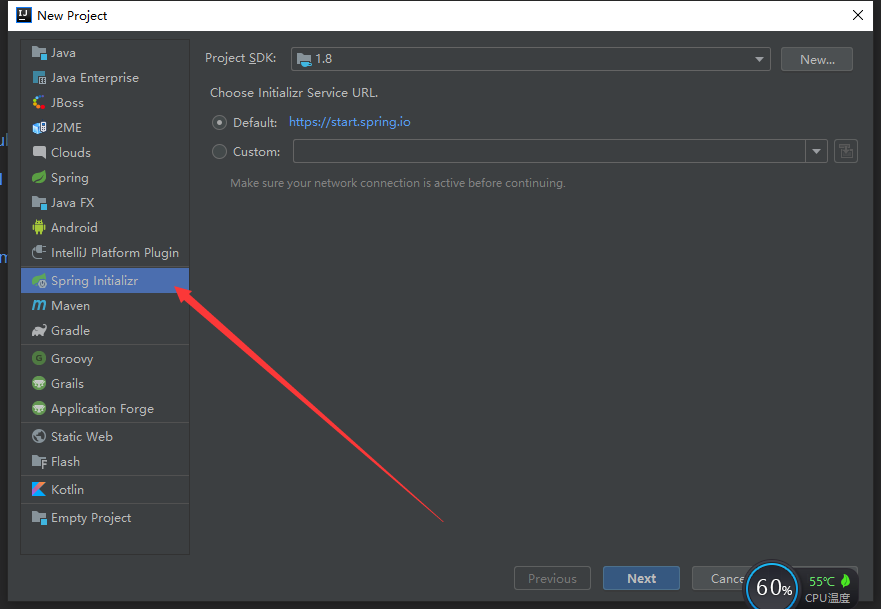Select Empty Project entry
Screen dimensions: 881x609
tap(105, 517)
